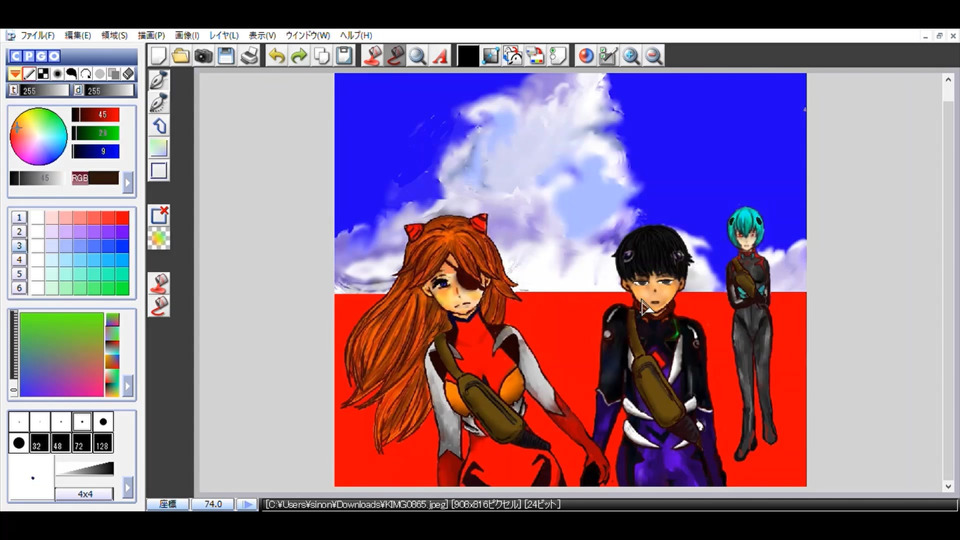Open a file with the folder icon
960x540 pixels.
click(x=181, y=56)
